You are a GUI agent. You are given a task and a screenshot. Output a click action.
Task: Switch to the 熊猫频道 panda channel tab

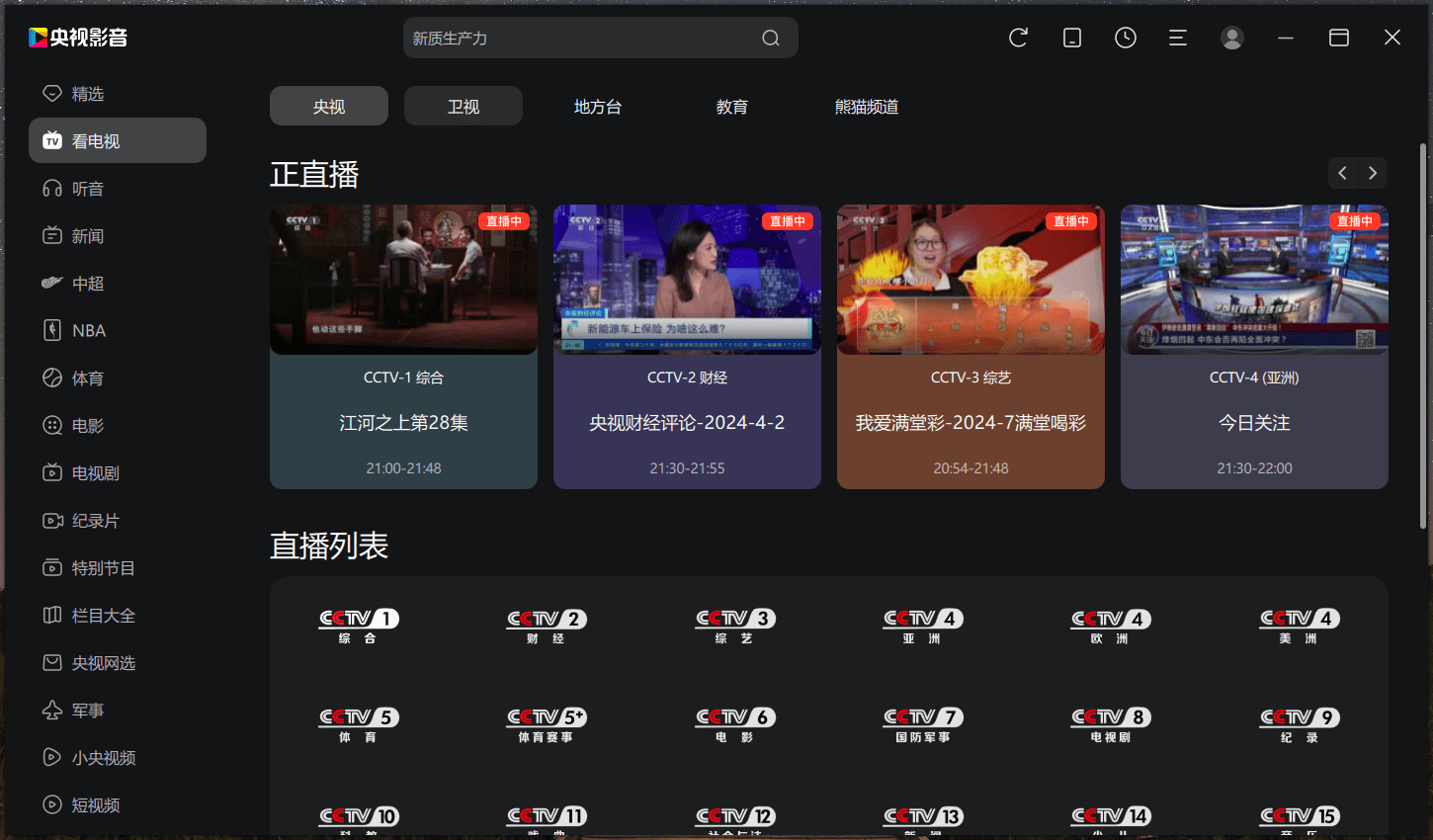pos(867,107)
